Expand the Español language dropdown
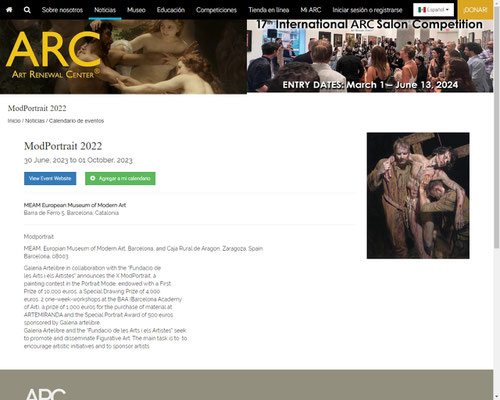This screenshot has height=400, width=500. coord(433,10)
